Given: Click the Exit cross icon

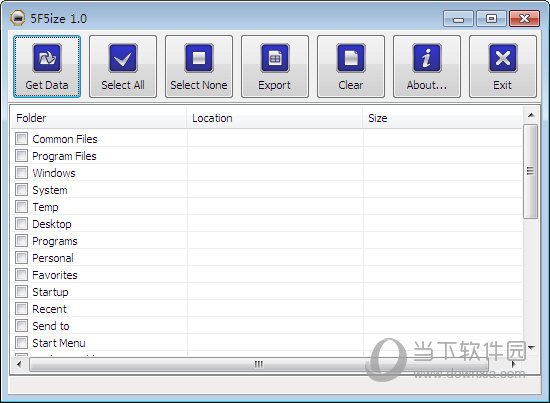Looking at the screenshot, I should click(x=503, y=58).
